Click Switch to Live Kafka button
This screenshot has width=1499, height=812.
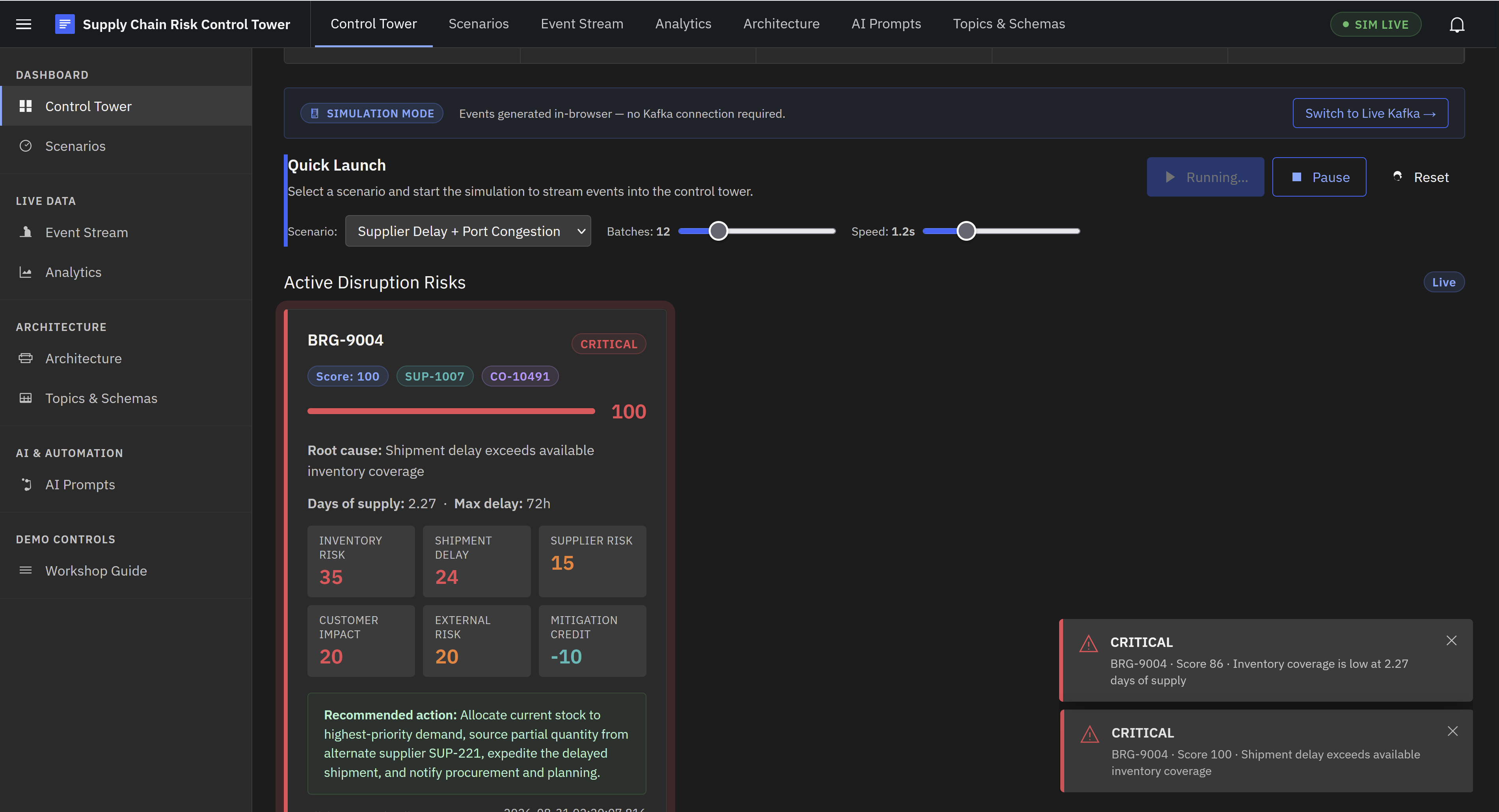click(1370, 113)
